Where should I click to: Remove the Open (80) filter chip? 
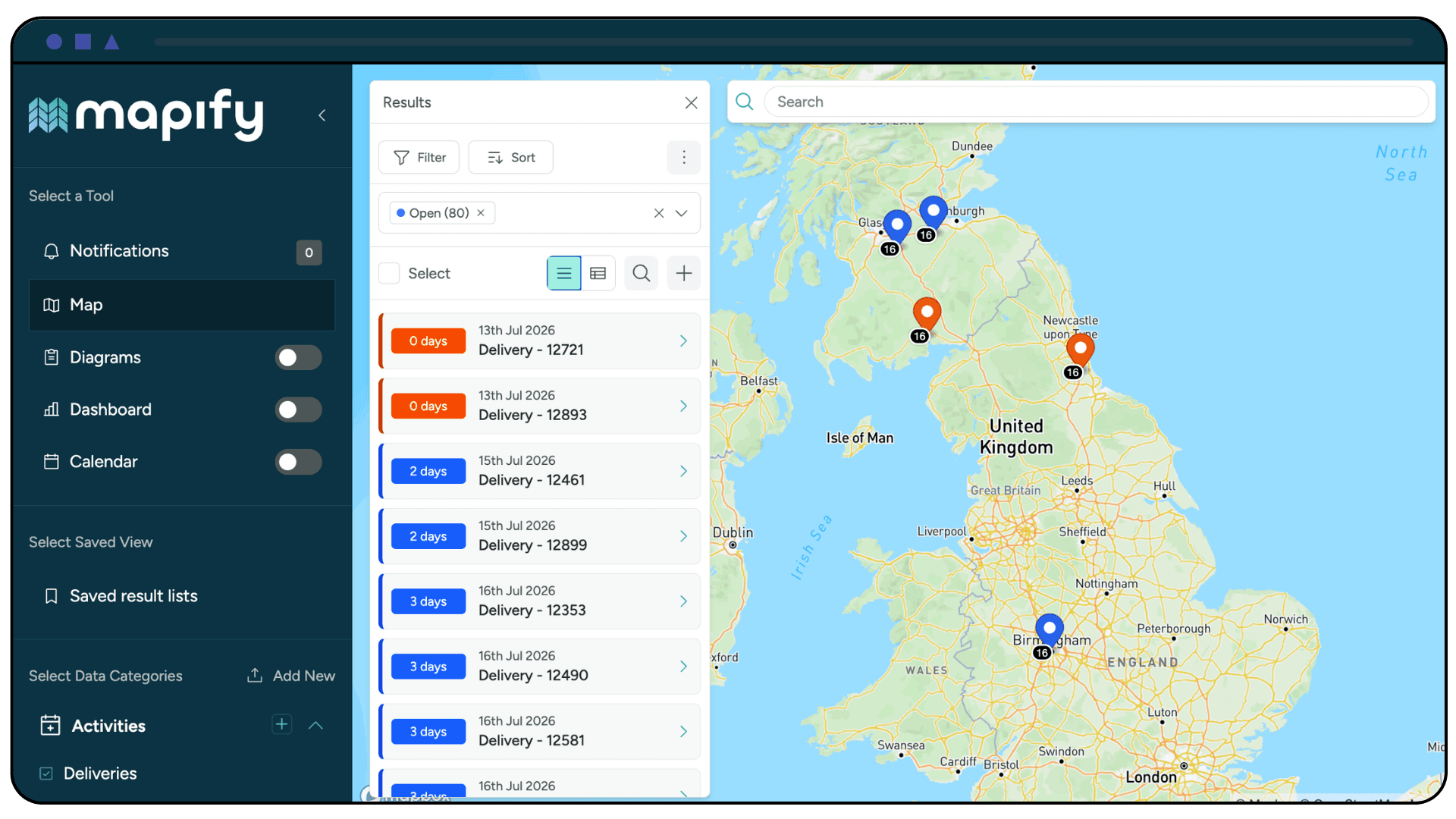point(481,213)
